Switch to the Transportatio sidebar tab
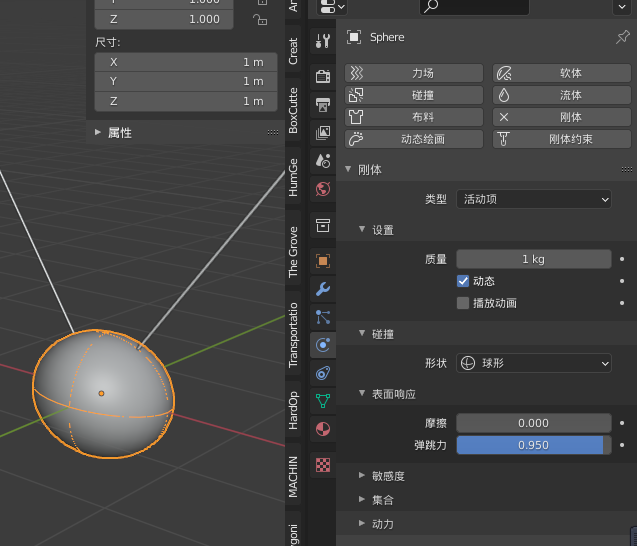The width and height of the screenshot is (637, 546). [293, 335]
